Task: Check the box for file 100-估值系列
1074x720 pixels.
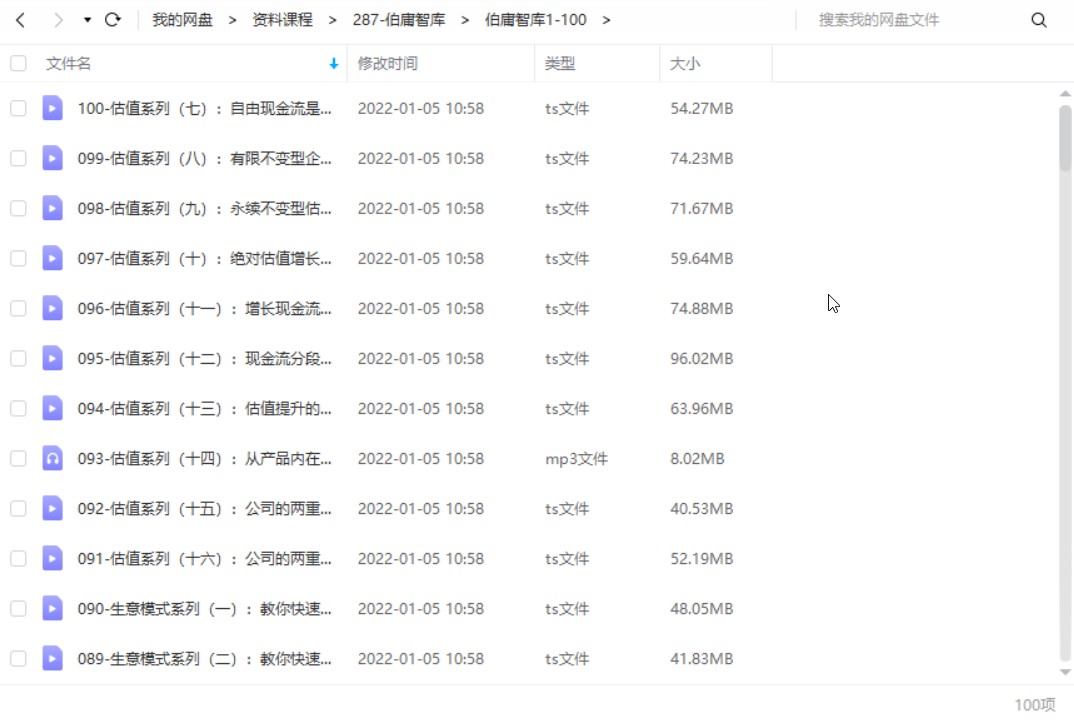Action: point(18,108)
